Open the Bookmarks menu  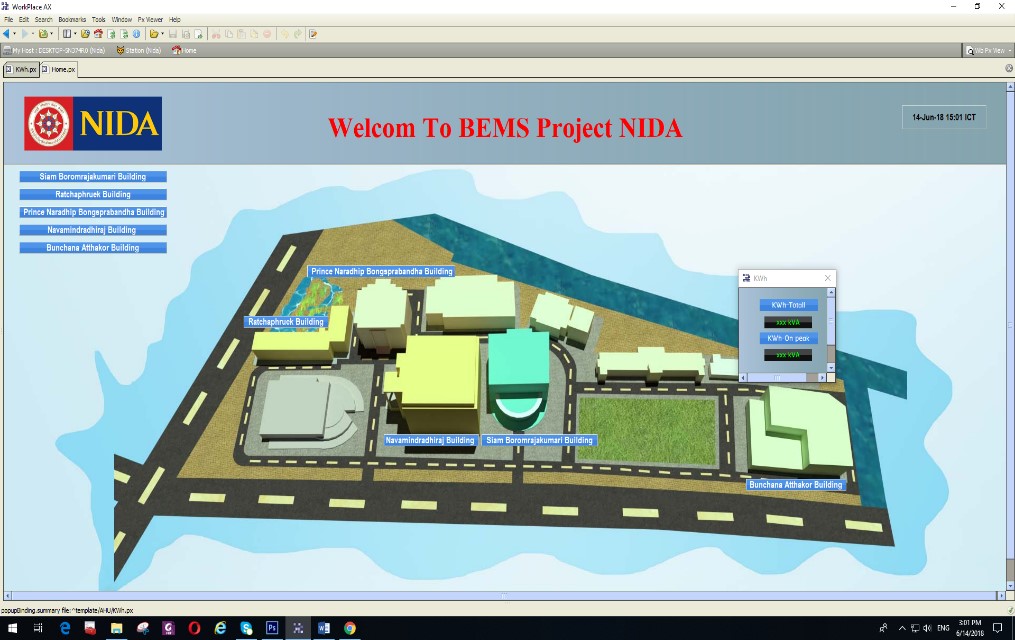tap(72, 19)
